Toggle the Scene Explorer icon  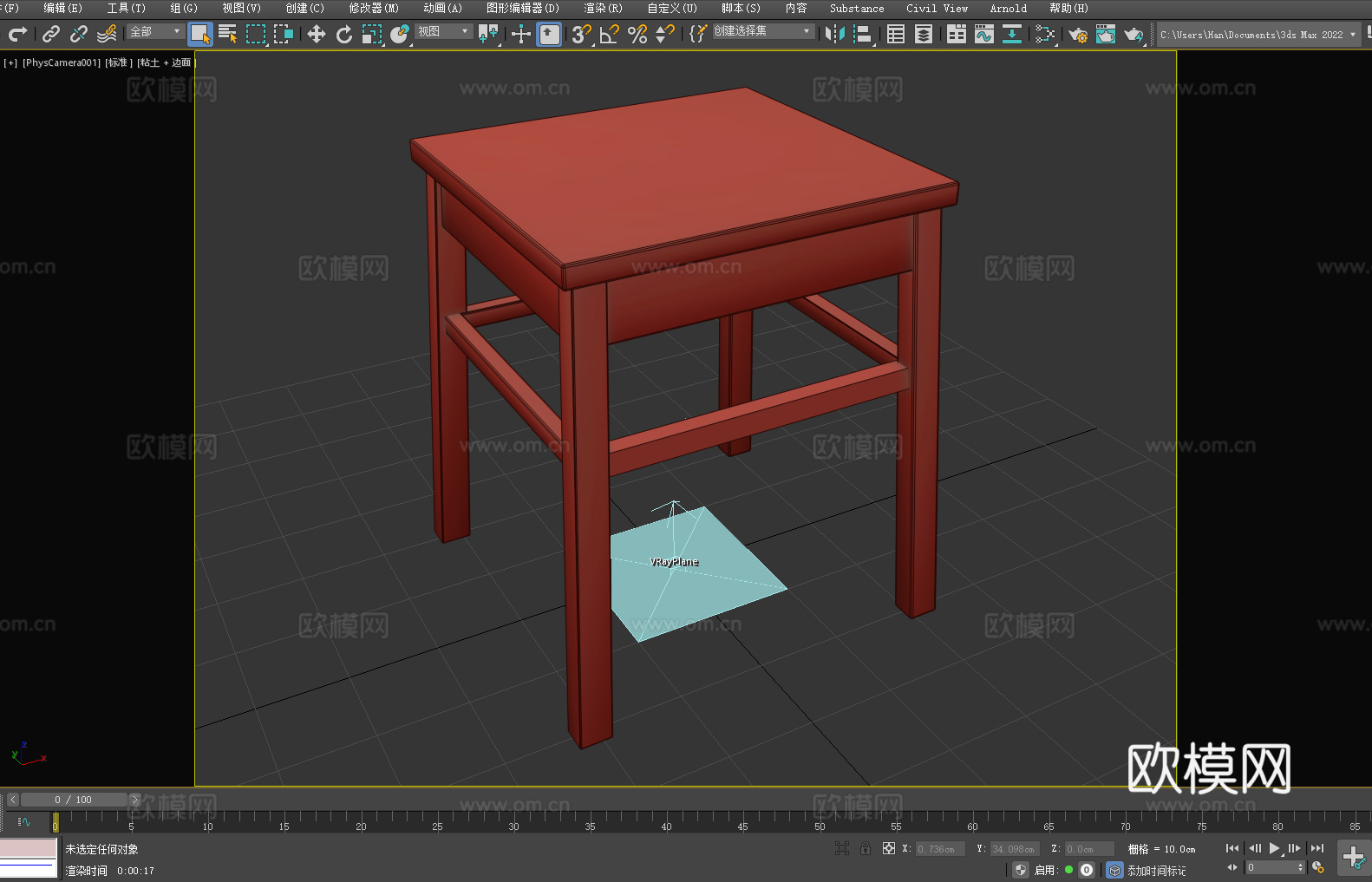pos(896,34)
